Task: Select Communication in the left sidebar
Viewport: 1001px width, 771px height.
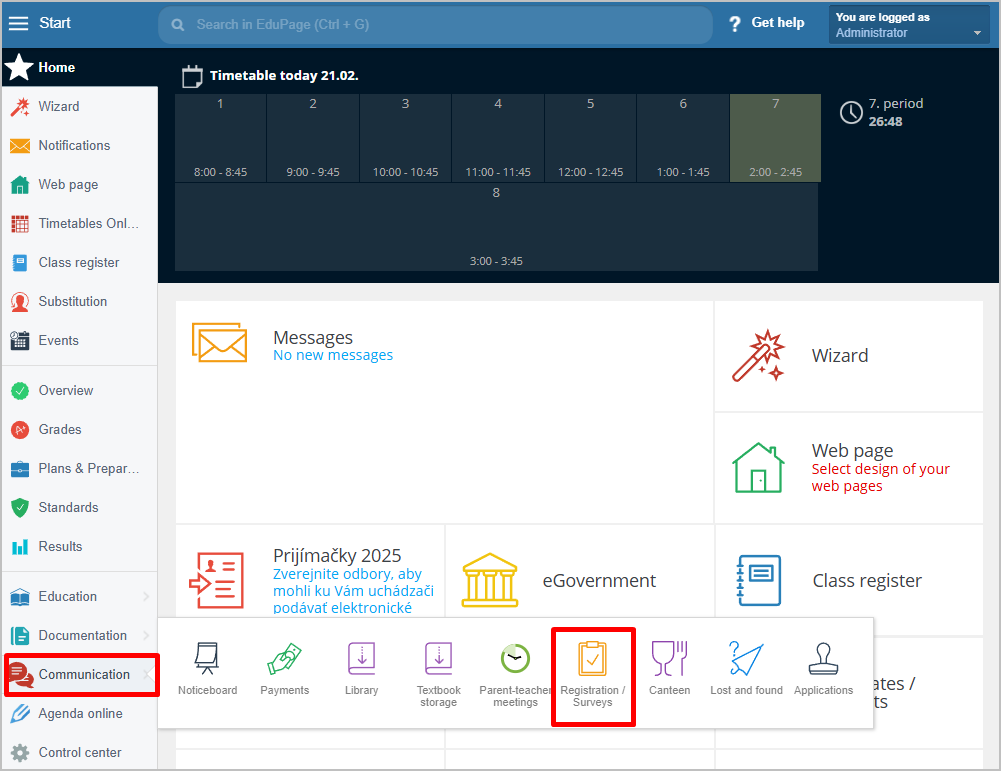Action: [x=82, y=675]
